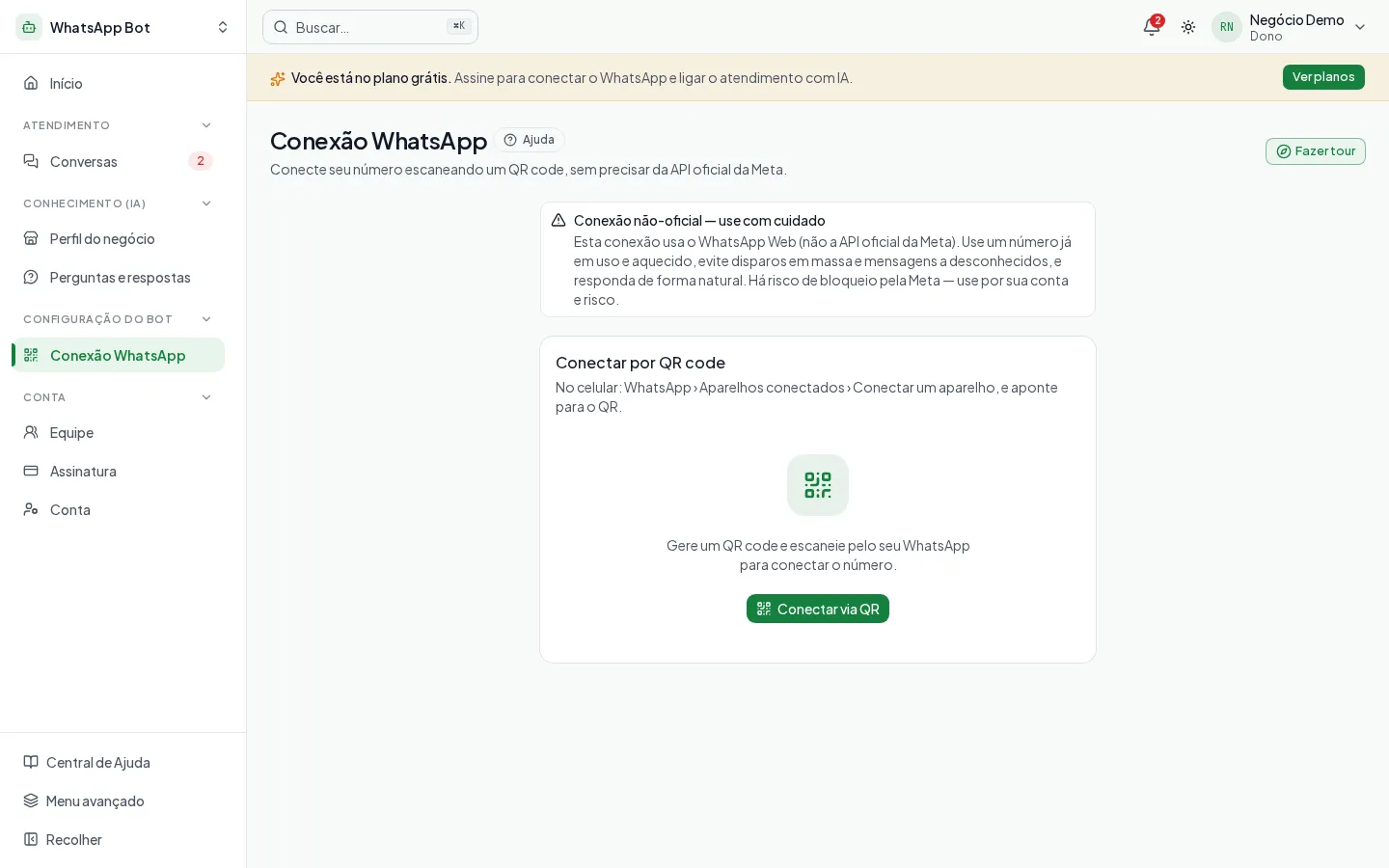The image size is (1389, 868).
Task: Collapse the CONTA section chevron
Action: [206, 397]
